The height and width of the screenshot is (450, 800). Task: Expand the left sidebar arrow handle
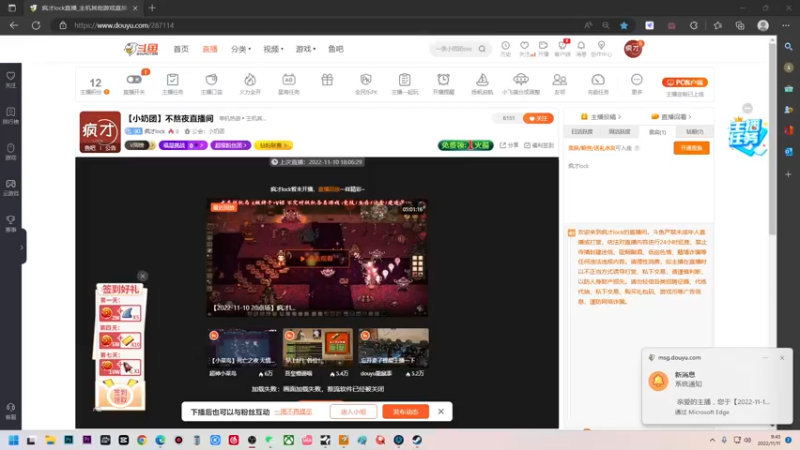tap(21, 247)
